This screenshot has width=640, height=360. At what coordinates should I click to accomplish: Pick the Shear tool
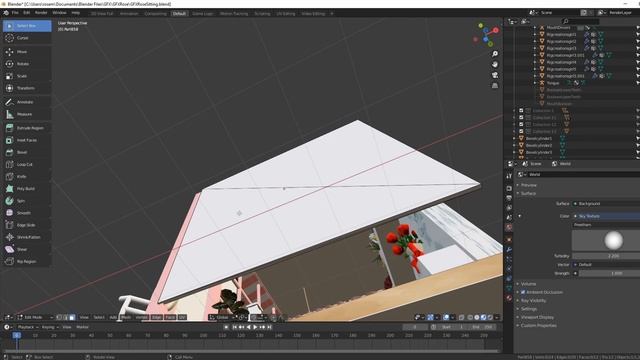27,249
